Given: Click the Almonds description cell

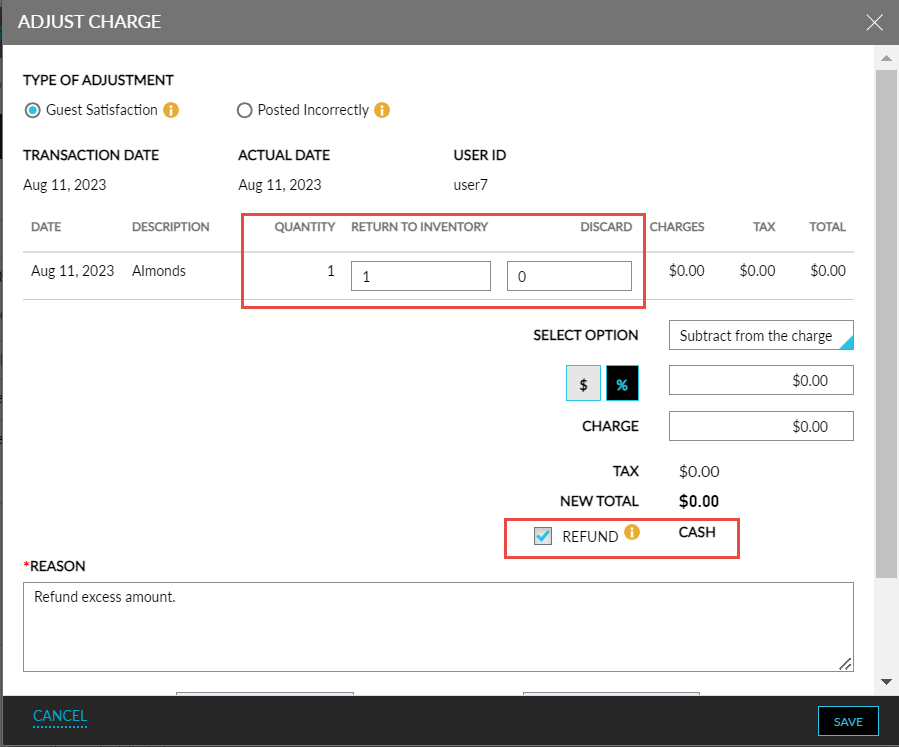Looking at the screenshot, I should pos(159,271).
